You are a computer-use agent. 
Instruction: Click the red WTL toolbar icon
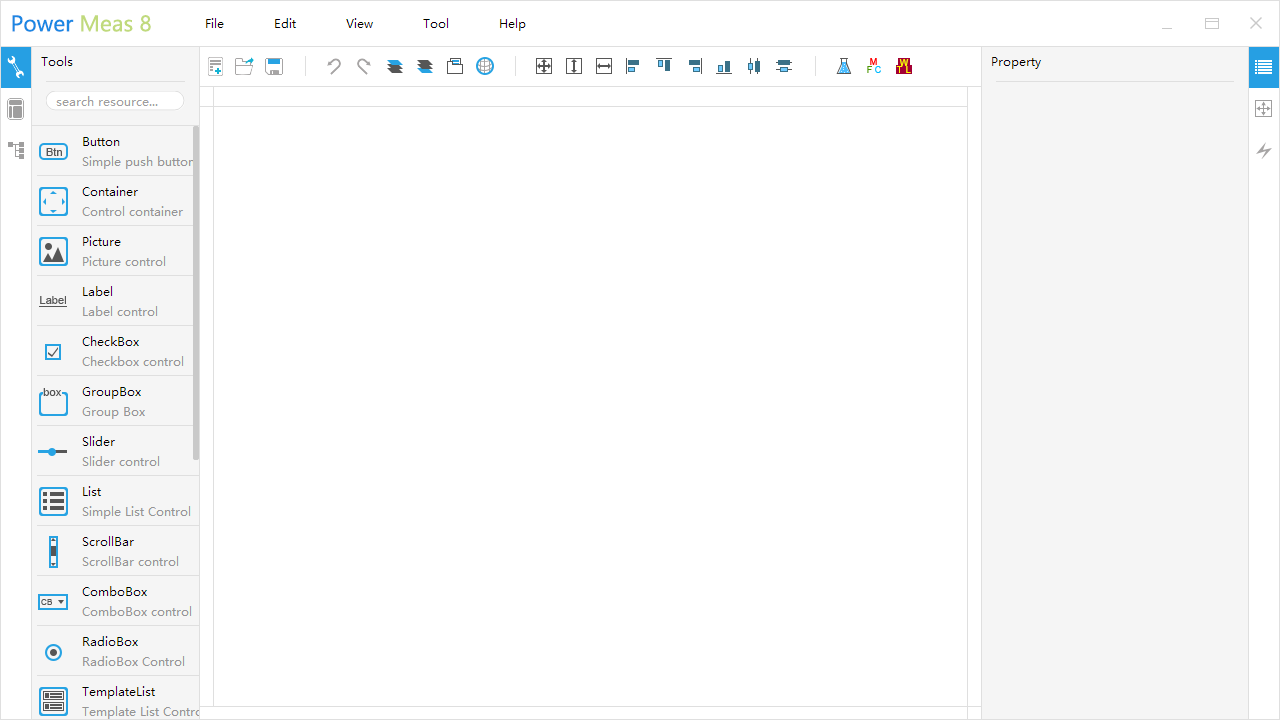coord(904,67)
